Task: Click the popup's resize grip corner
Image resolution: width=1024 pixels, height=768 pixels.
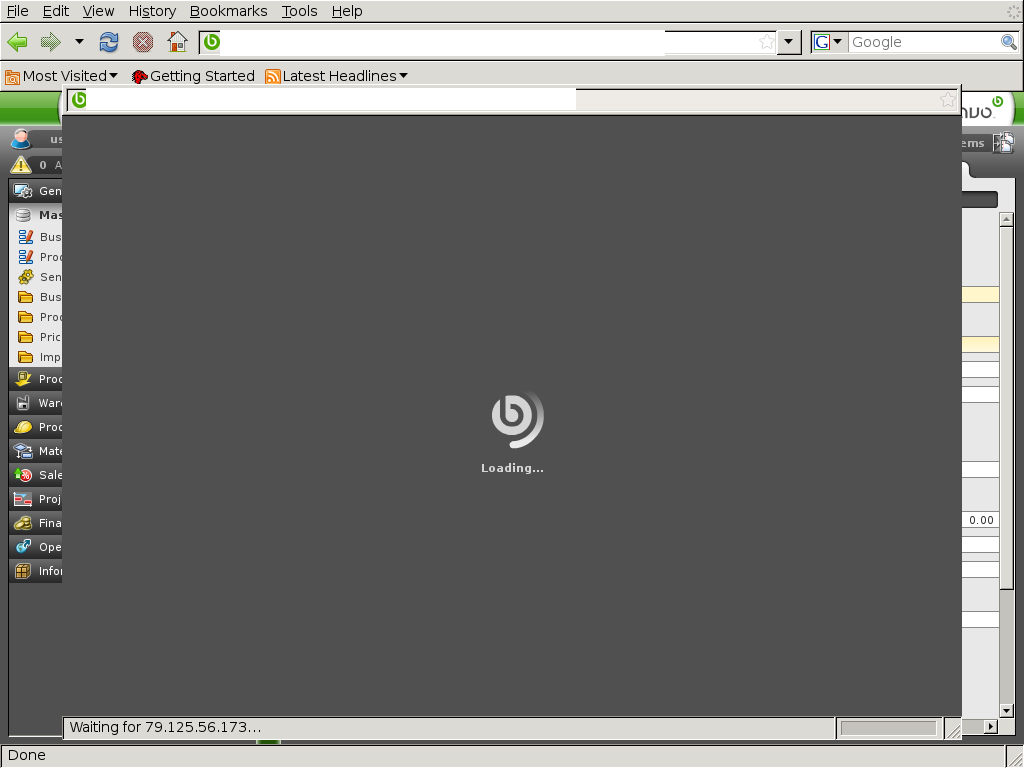Action: 953,729
